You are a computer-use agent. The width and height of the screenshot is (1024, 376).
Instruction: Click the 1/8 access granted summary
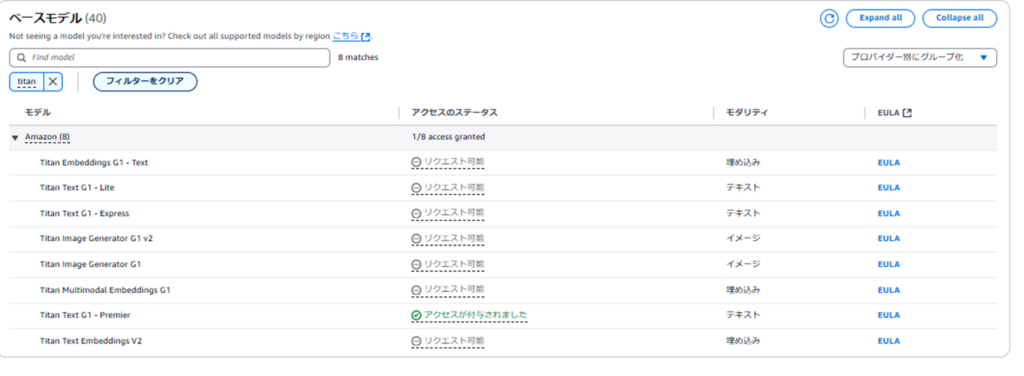coord(448,137)
